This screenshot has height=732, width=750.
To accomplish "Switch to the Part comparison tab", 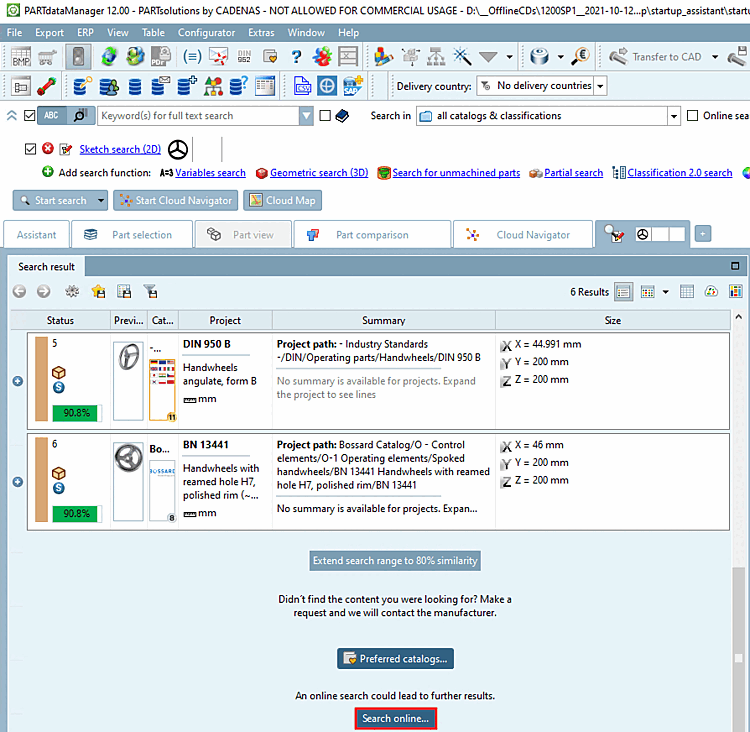I will pyautogui.click(x=372, y=234).
